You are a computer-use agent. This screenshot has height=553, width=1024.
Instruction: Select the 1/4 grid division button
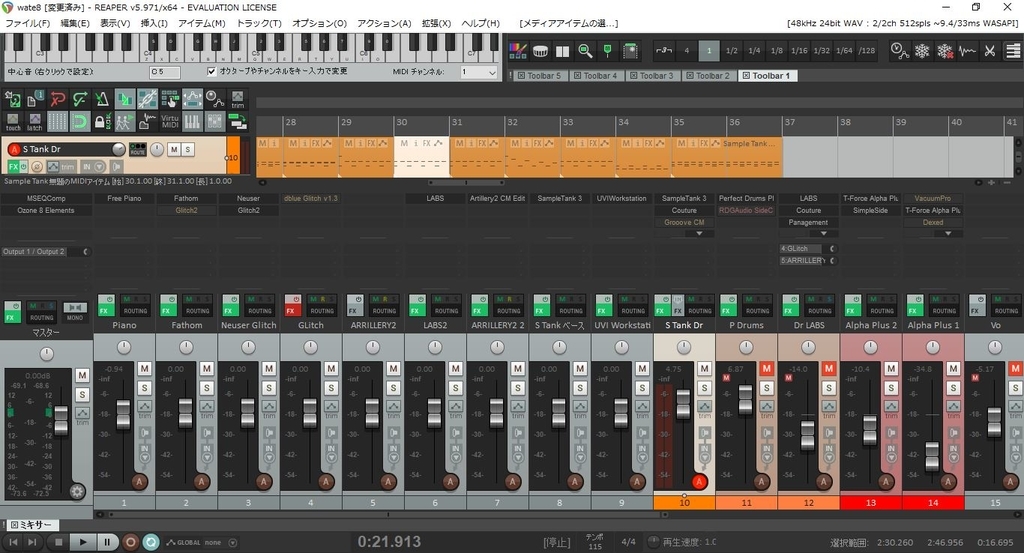[x=754, y=50]
